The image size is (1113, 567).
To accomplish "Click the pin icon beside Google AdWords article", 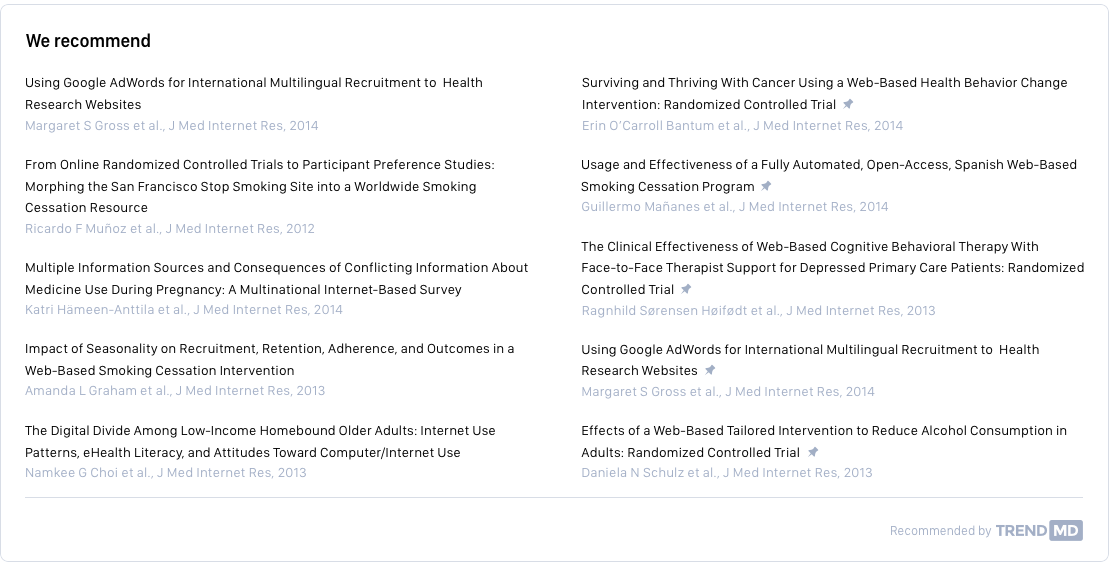I will coord(710,370).
